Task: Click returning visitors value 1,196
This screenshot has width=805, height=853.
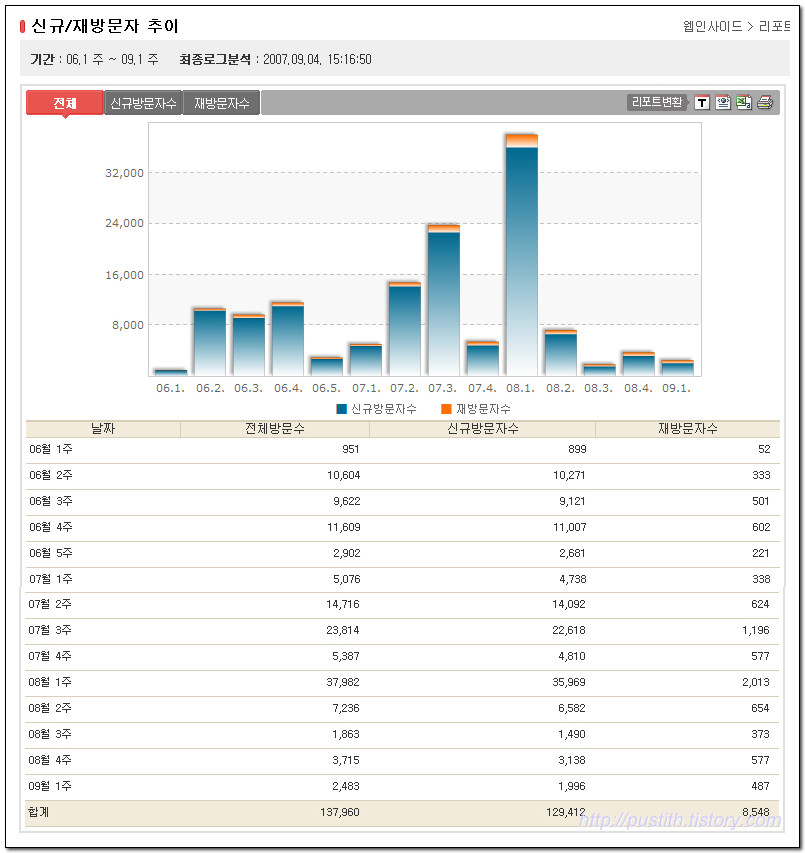Action: click(x=756, y=631)
